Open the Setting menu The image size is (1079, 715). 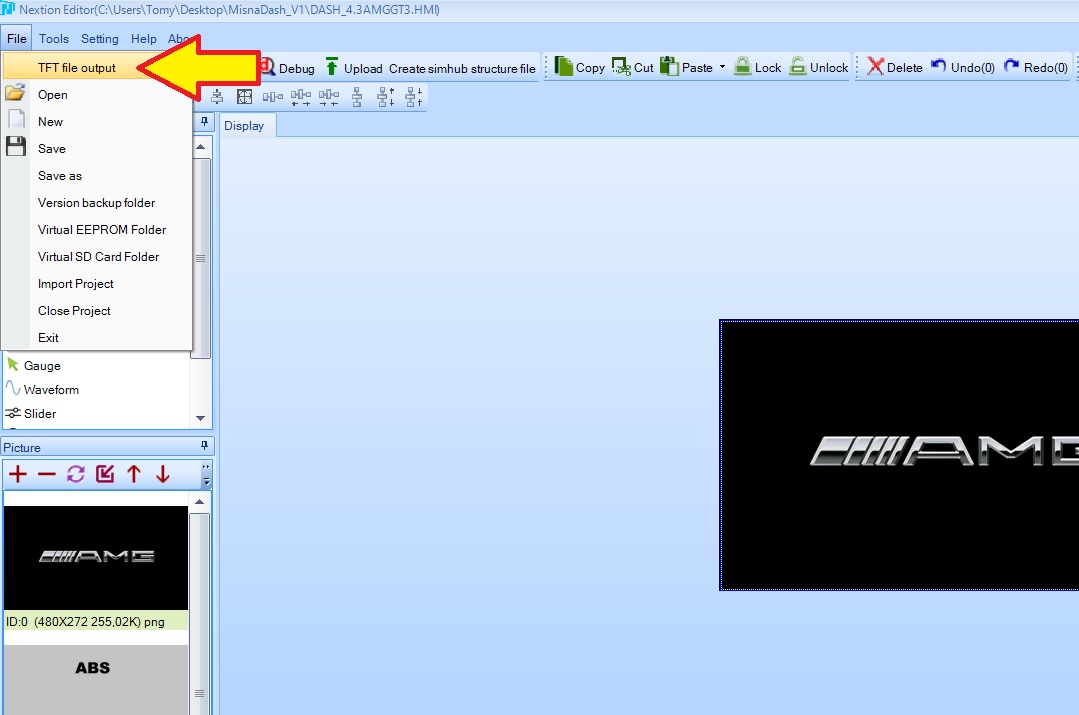[100, 39]
